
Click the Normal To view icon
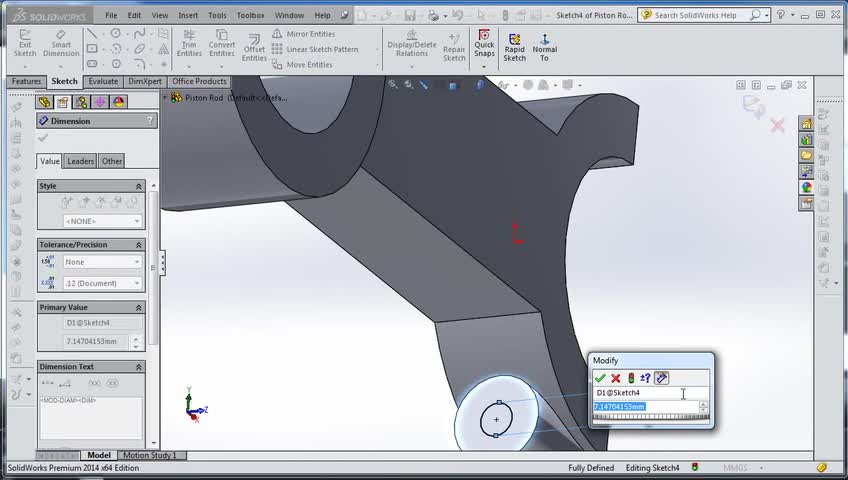tap(545, 47)
